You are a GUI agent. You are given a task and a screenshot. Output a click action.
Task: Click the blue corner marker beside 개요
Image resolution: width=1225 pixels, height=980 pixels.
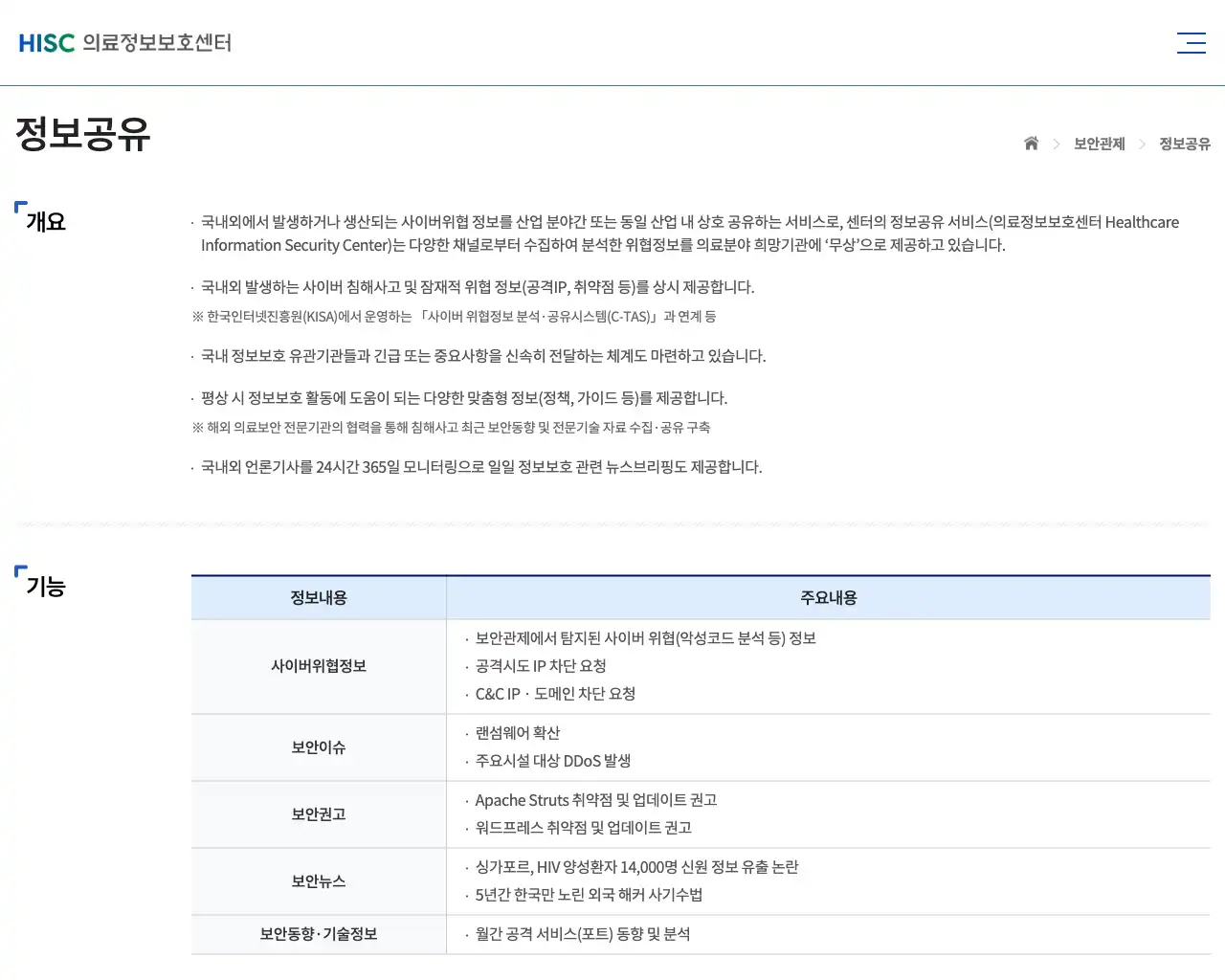click(x=20, y=206)
